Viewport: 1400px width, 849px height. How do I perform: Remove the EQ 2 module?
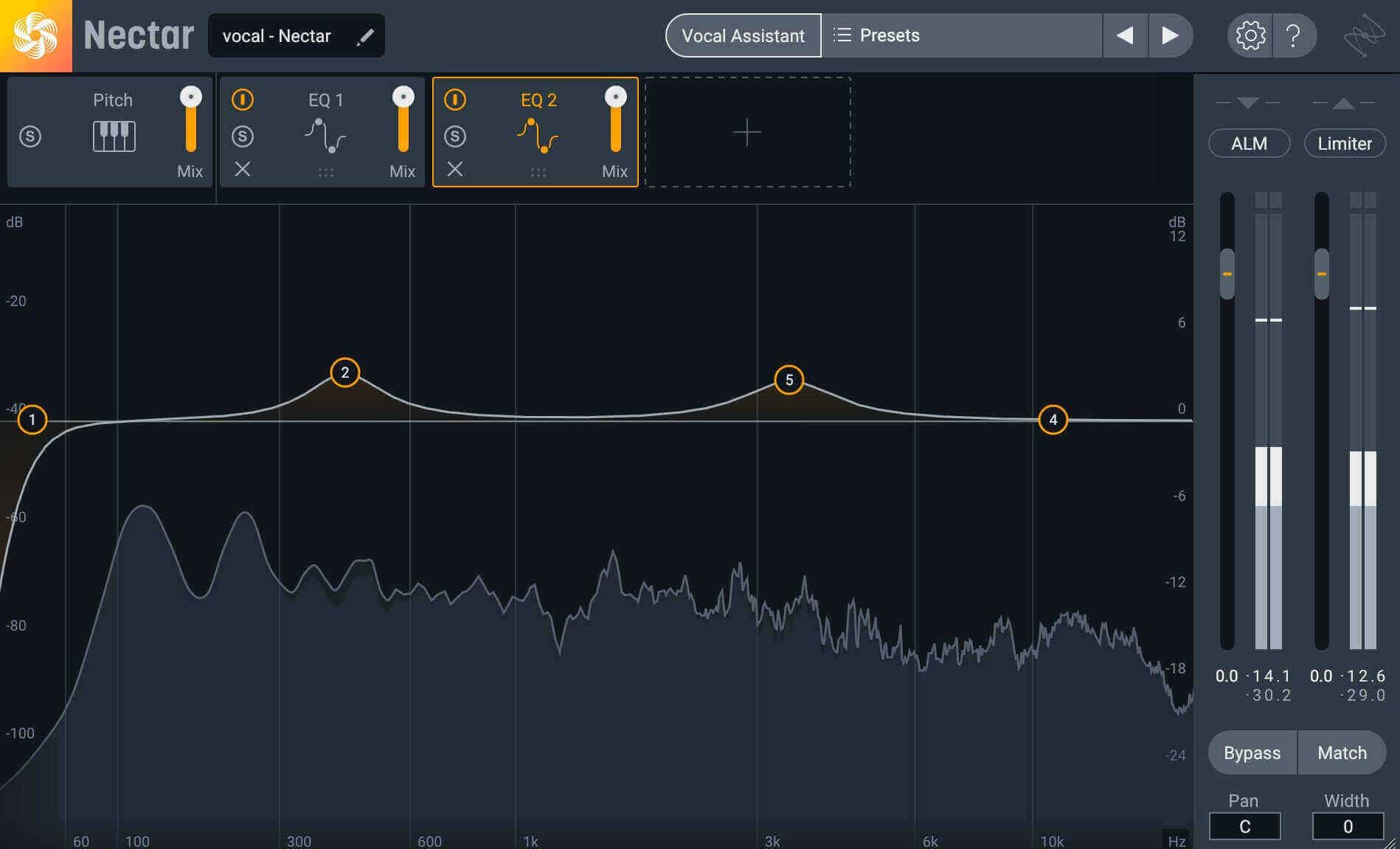[x=455, y=170]
